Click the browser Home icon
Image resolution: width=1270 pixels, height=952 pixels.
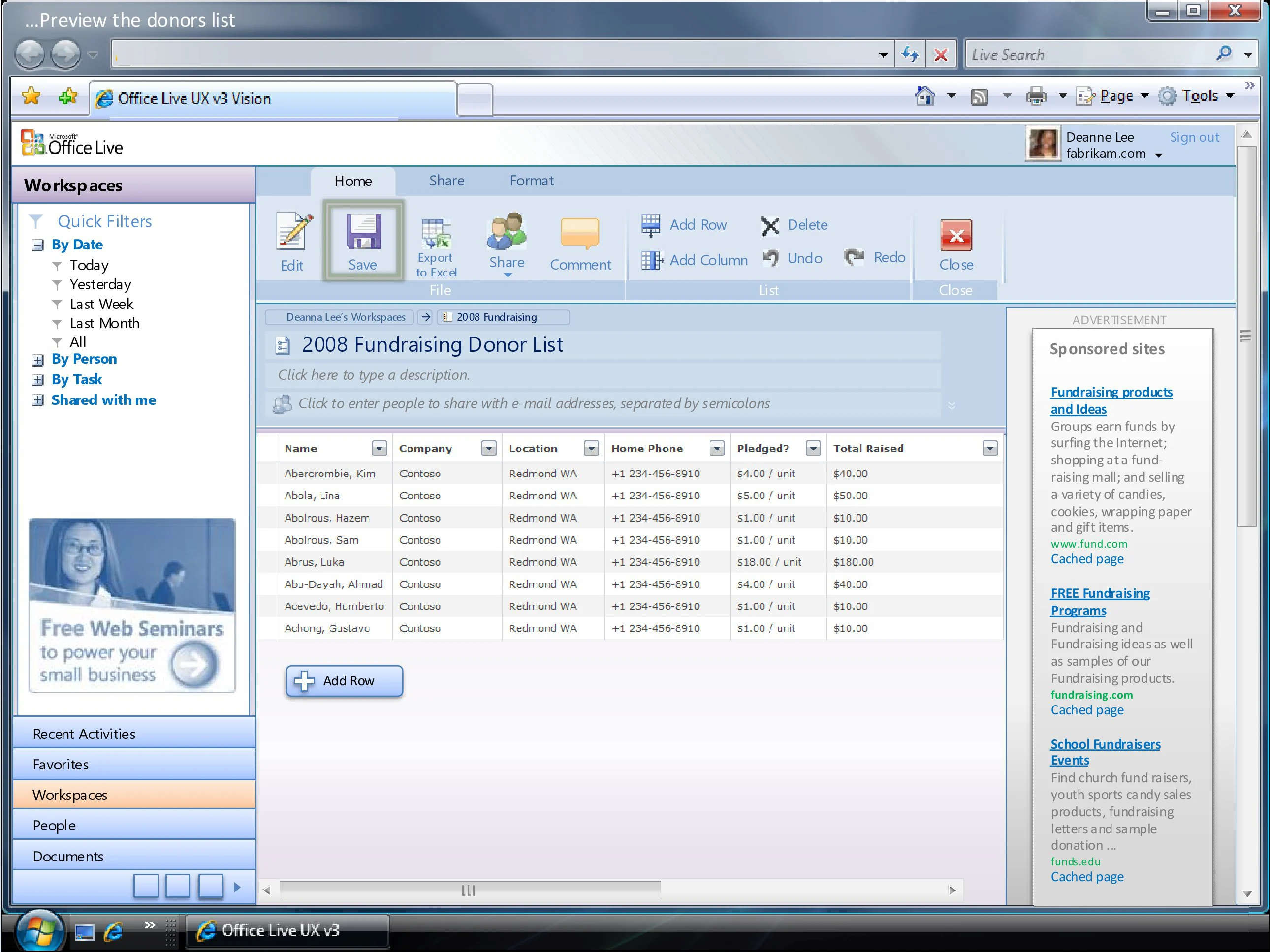point(925,96)
